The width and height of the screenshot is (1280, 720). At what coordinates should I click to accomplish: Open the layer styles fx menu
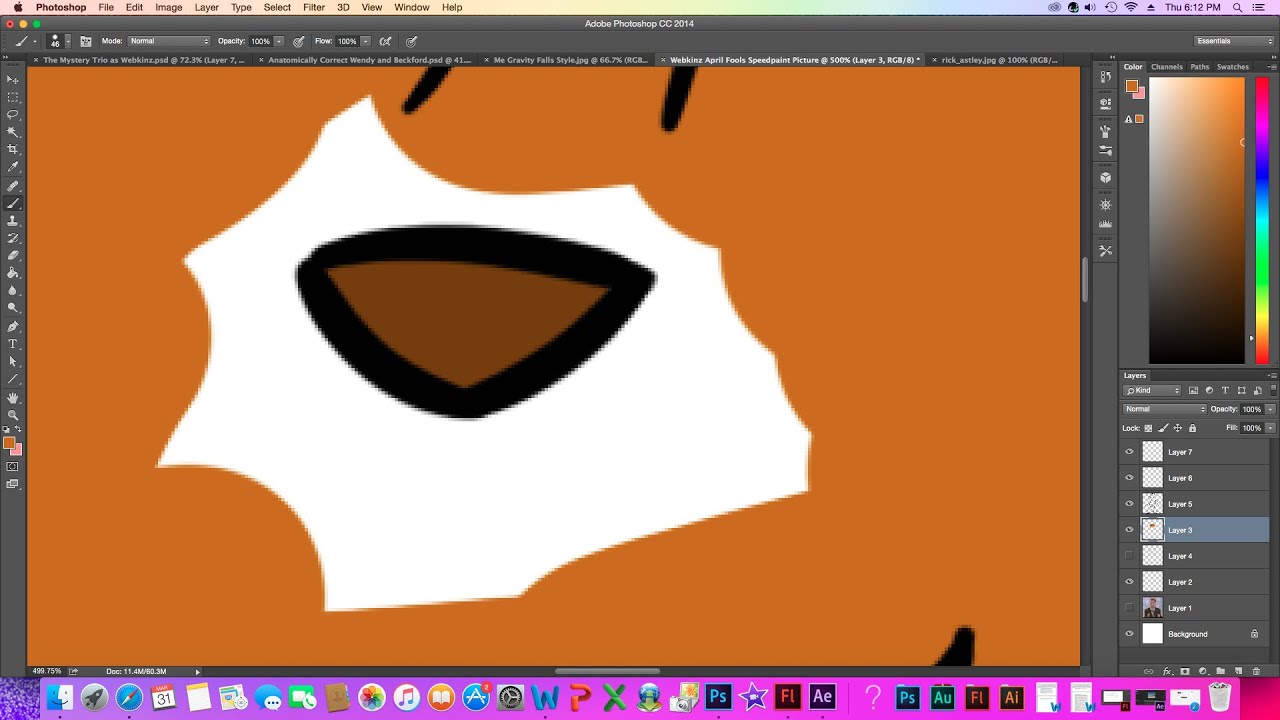(1167, 671)
